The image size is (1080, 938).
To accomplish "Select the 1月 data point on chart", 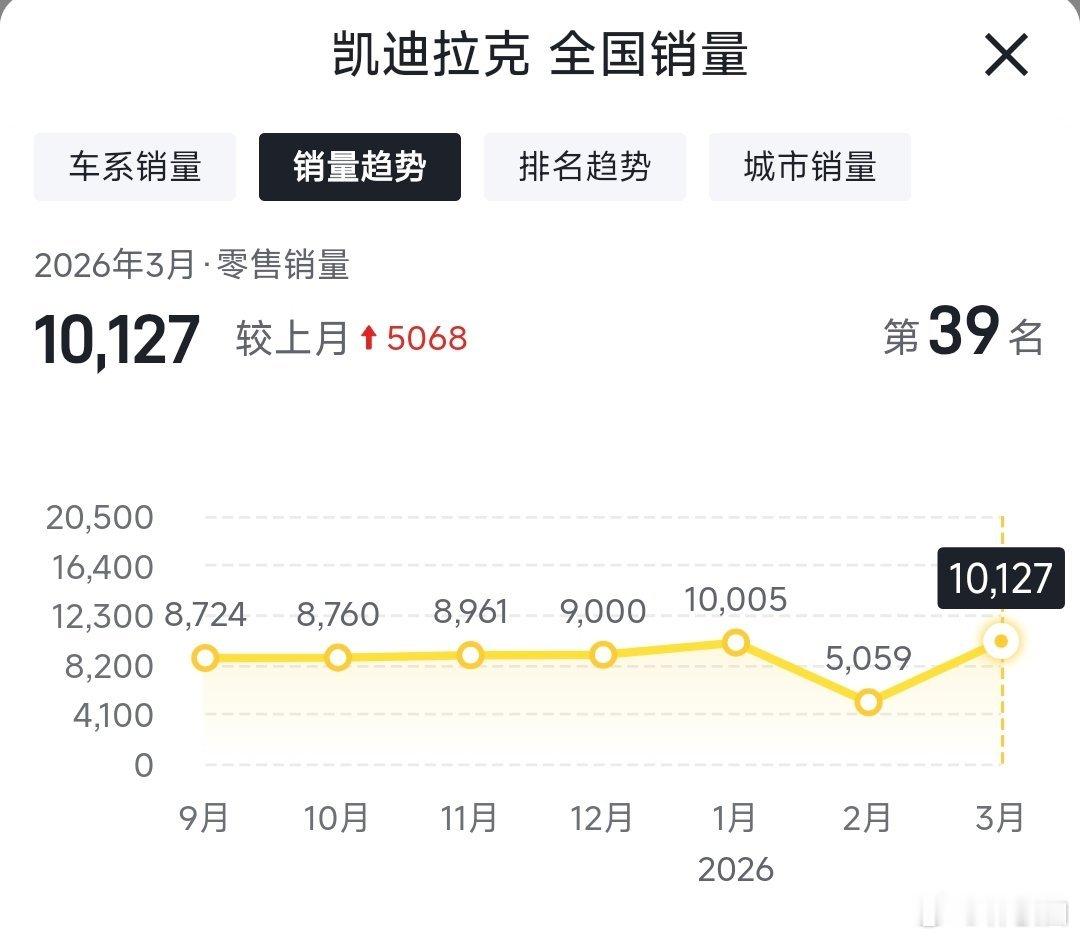I will 736,643.
